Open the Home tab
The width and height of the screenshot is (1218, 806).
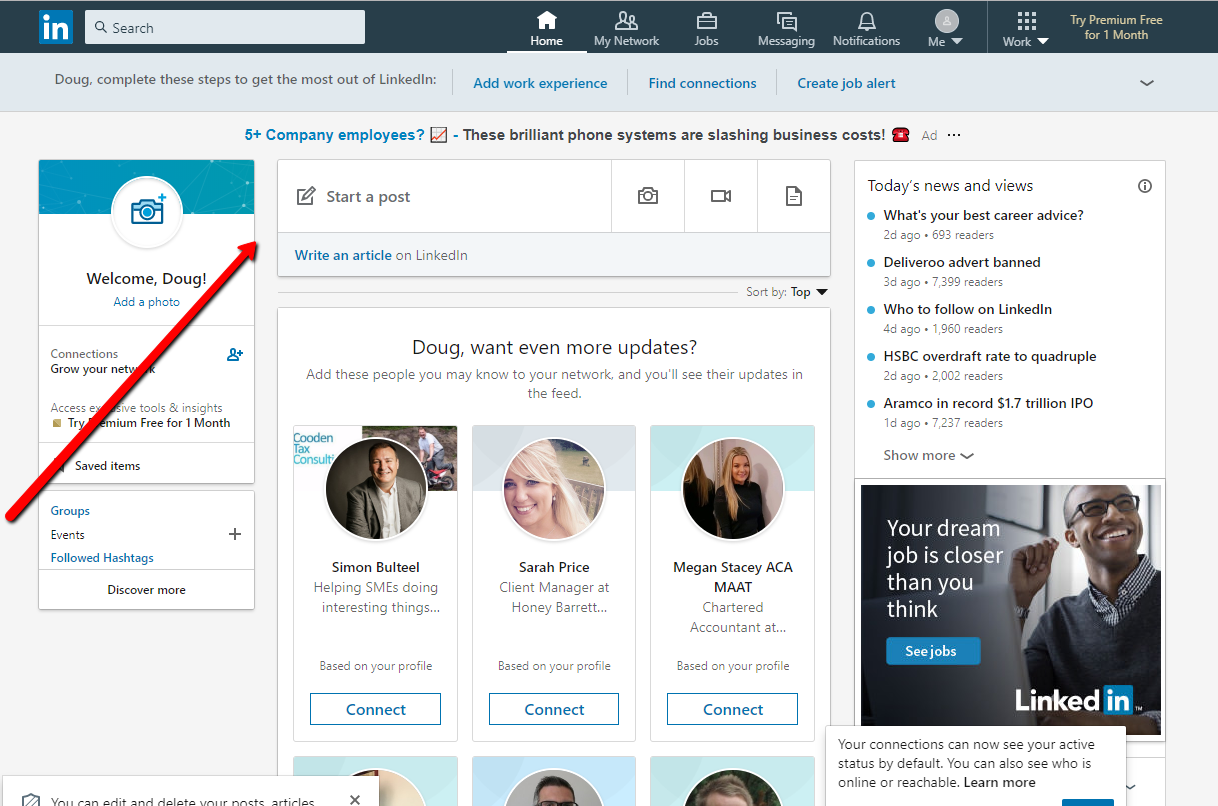pyautogui.click(x=546, y=29)
